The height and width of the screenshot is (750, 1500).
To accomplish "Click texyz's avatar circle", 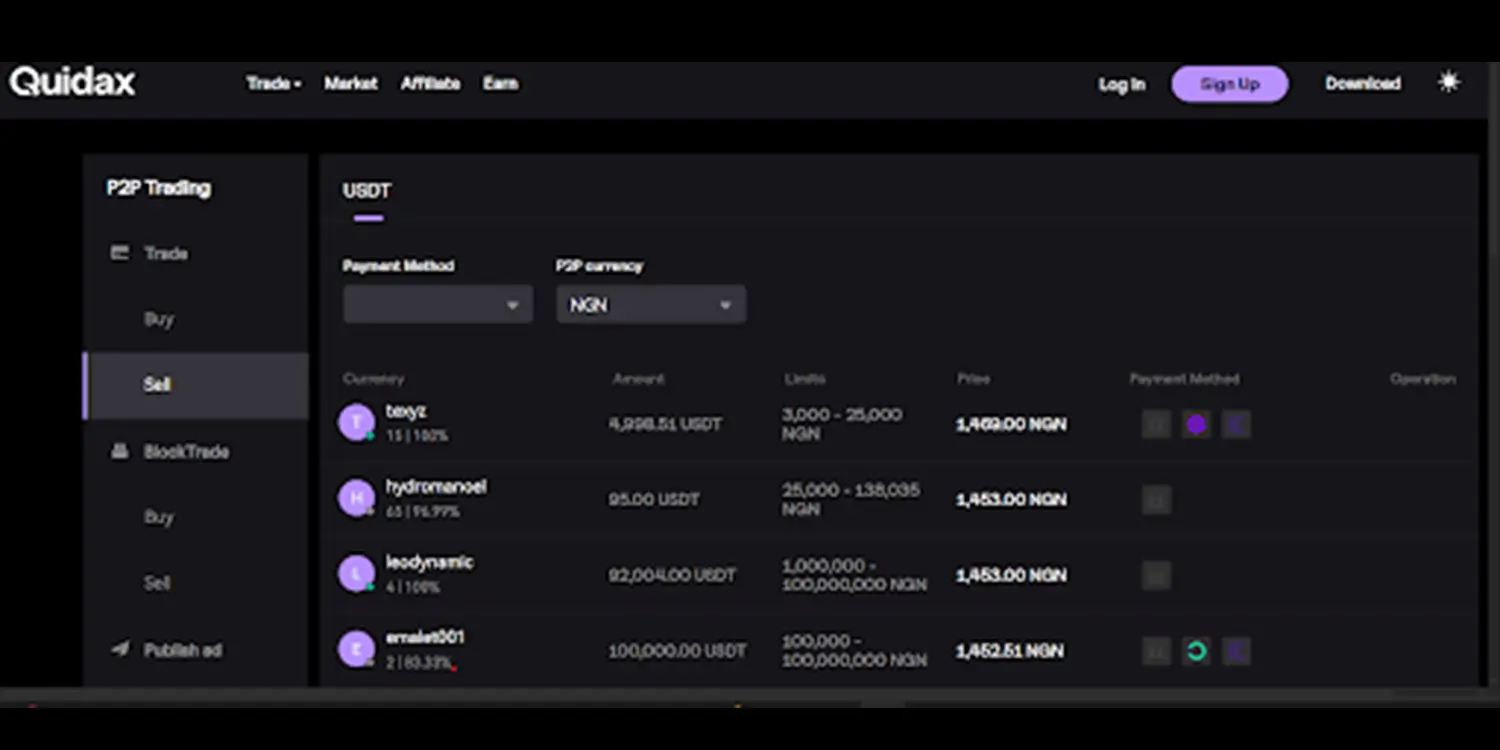I will point(356,422).
